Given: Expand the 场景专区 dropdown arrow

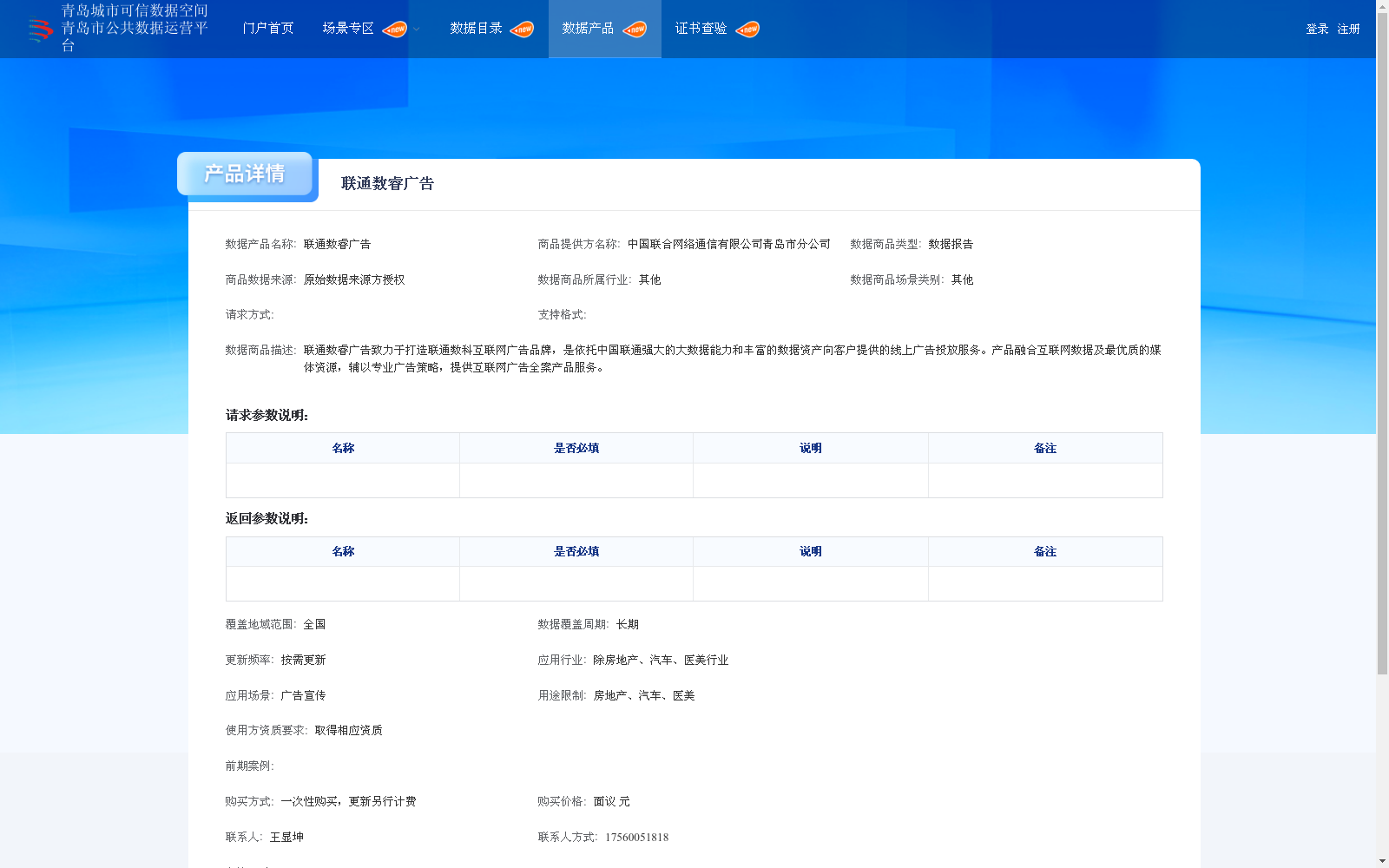Looking at the screenshot, I should pyautogui.click(x=417, y=30).
